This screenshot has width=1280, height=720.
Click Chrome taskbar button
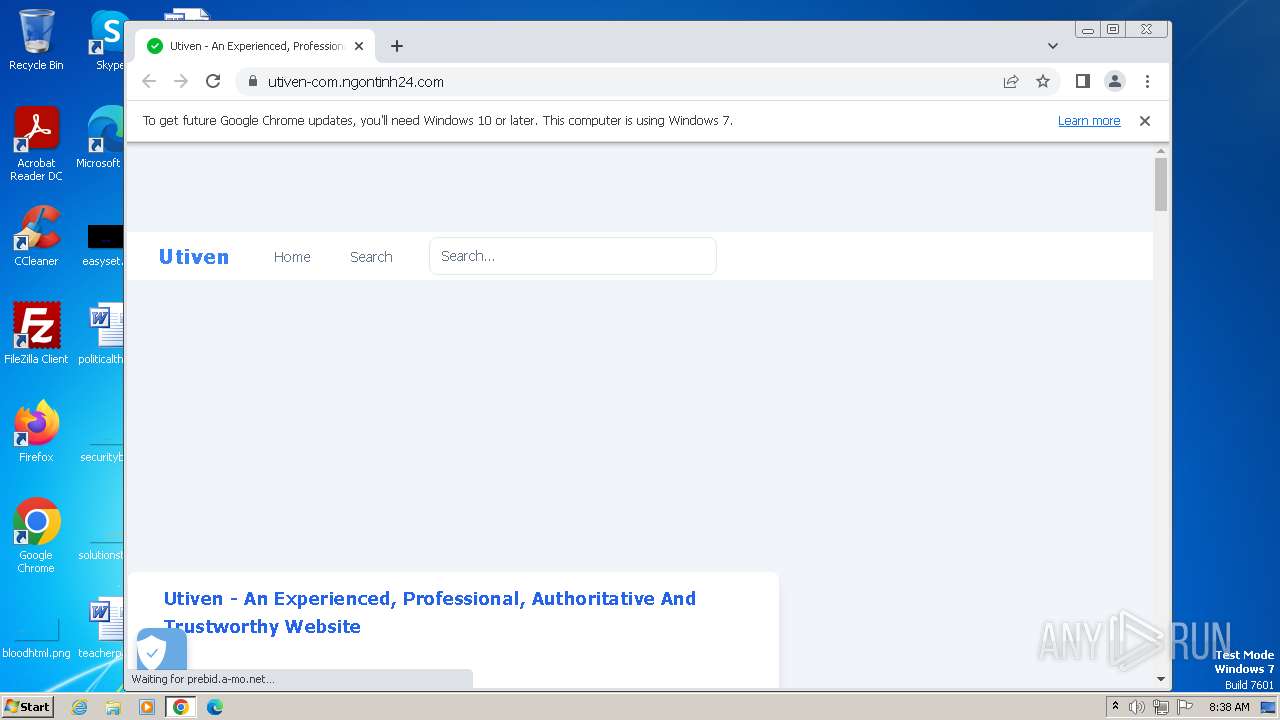tap(181, 707)
